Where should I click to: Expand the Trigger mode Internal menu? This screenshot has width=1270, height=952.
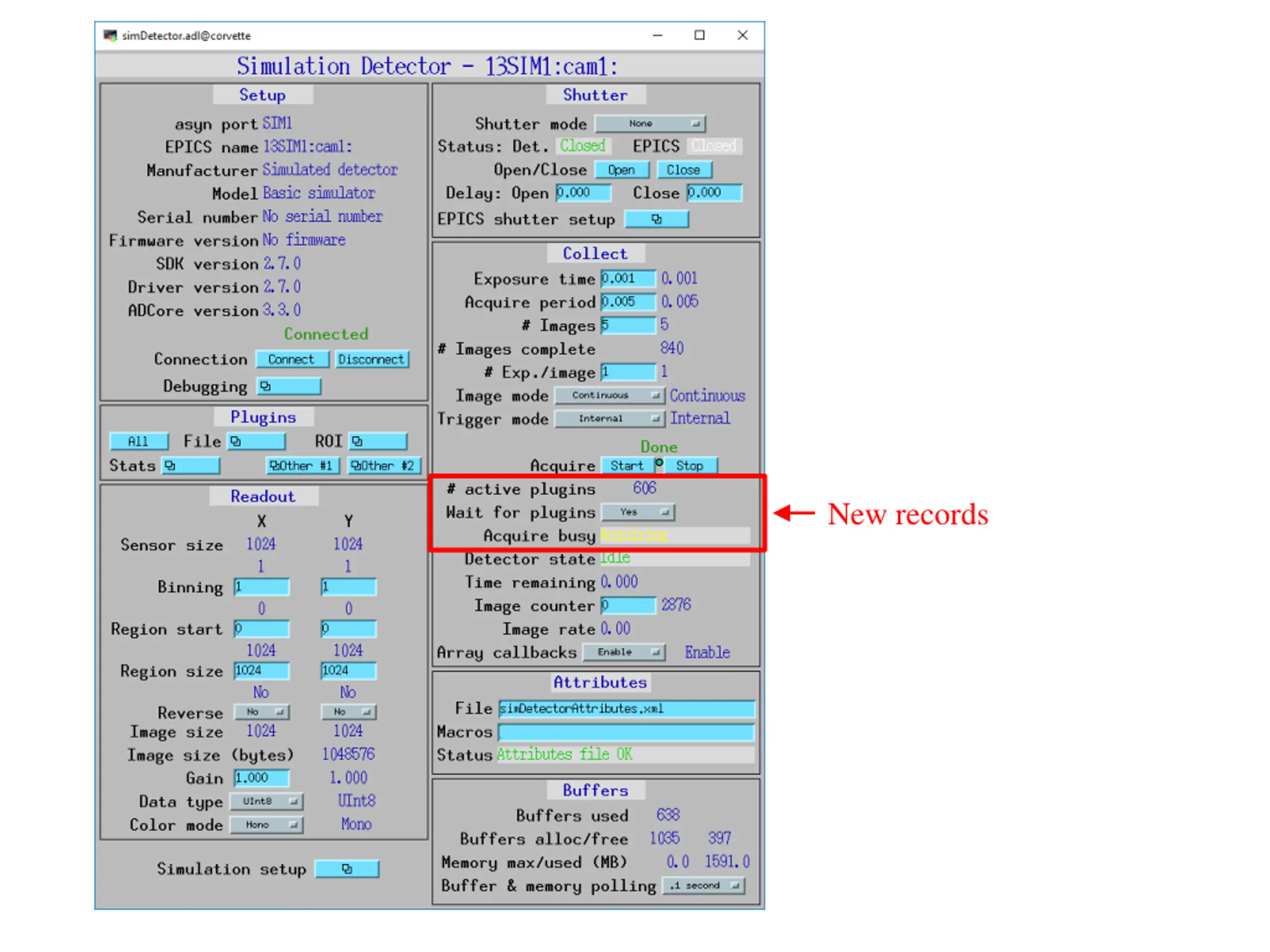pos(609,418)
